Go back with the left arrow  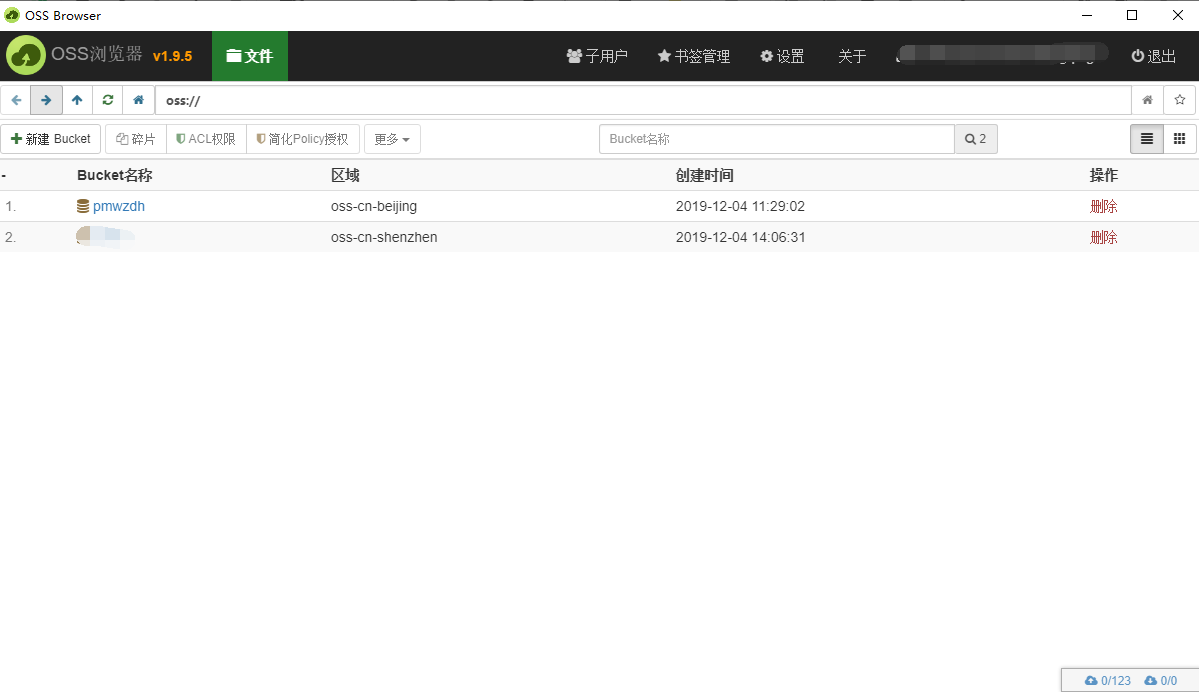coord(16,100)
